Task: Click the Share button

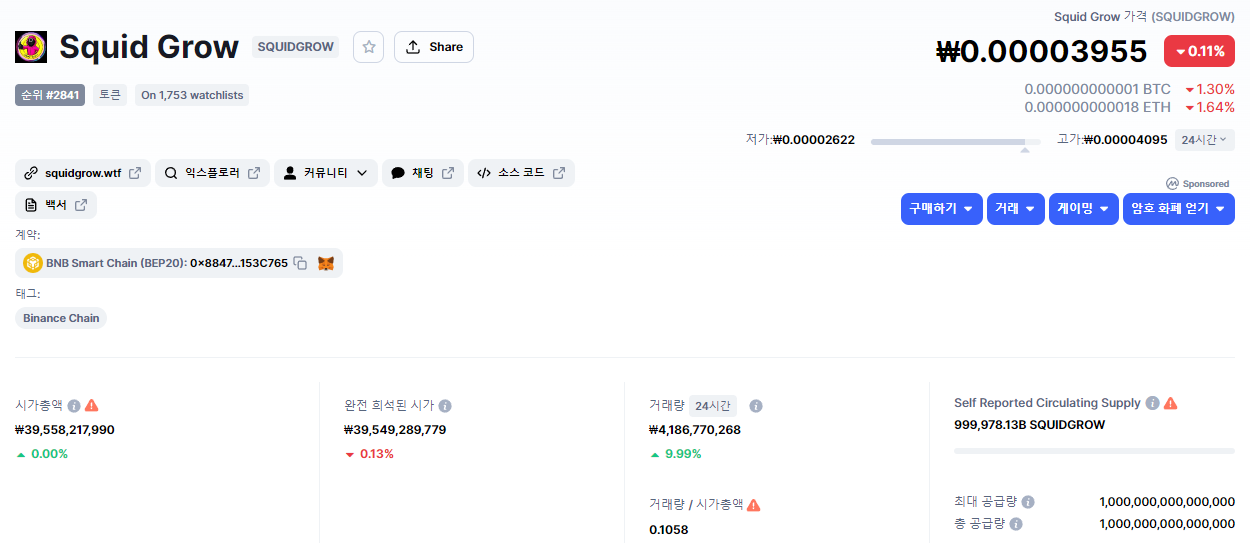Action: point(433,47)
